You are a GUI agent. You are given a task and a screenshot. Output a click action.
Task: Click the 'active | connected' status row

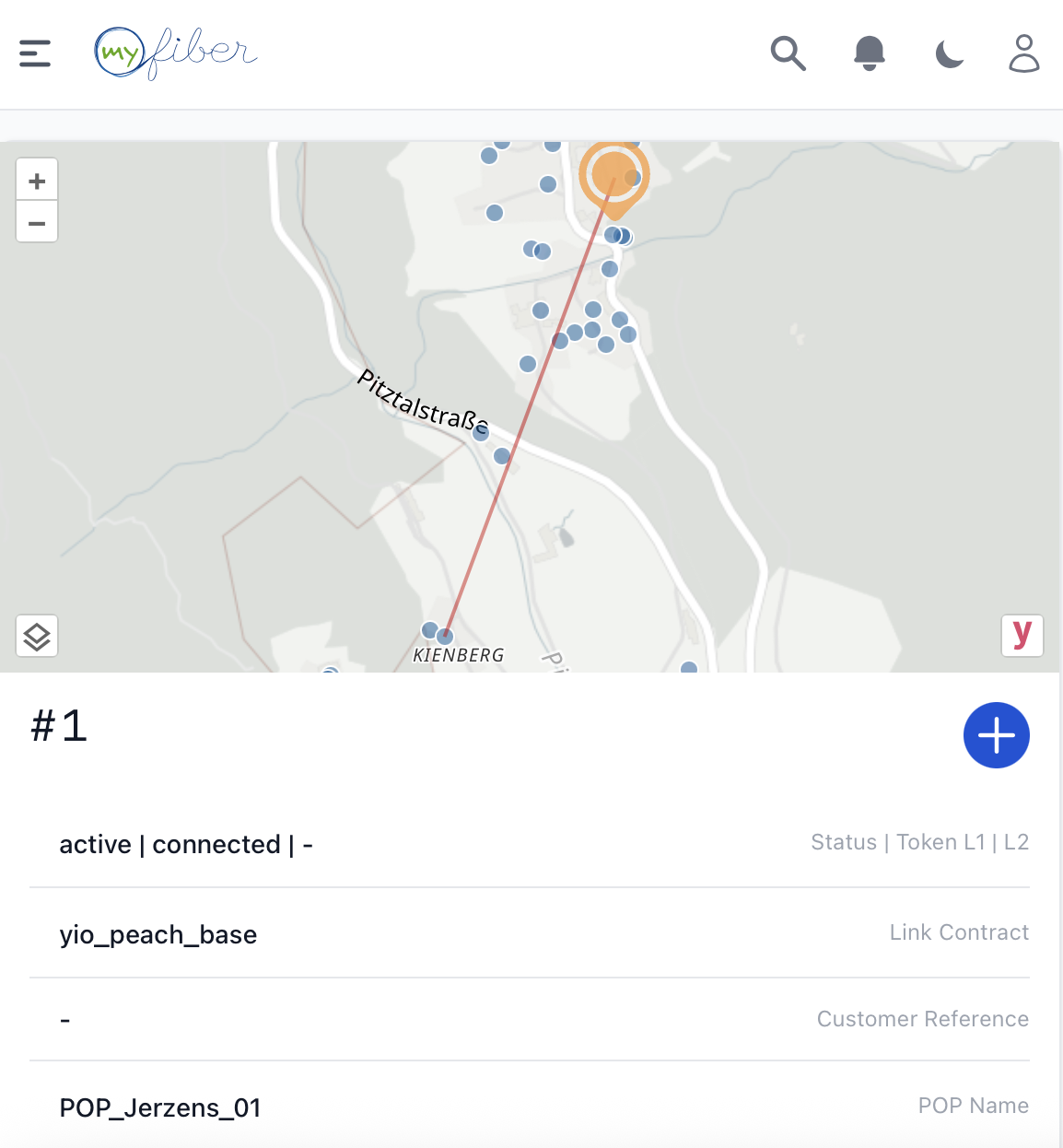pos(529,843)
